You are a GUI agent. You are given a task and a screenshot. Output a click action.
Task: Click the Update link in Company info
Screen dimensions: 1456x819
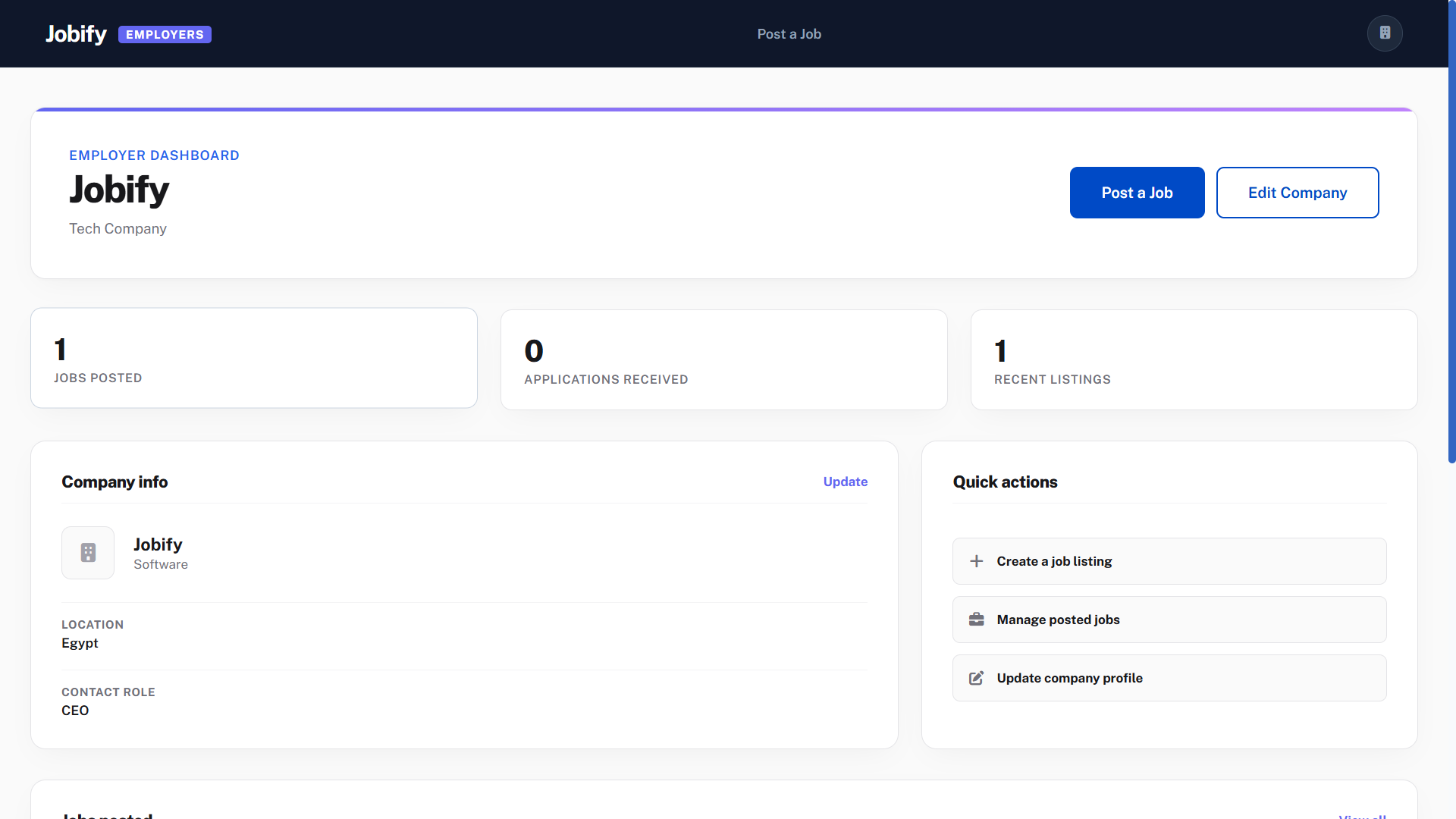846,482
